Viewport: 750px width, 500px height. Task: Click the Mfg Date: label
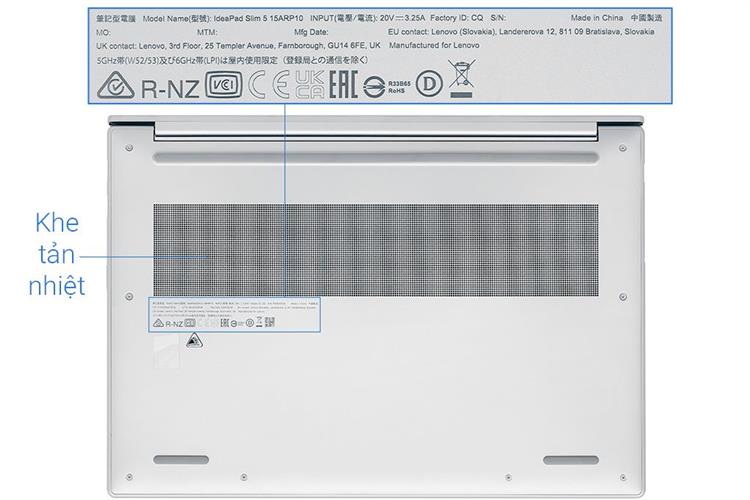point(311,32)
